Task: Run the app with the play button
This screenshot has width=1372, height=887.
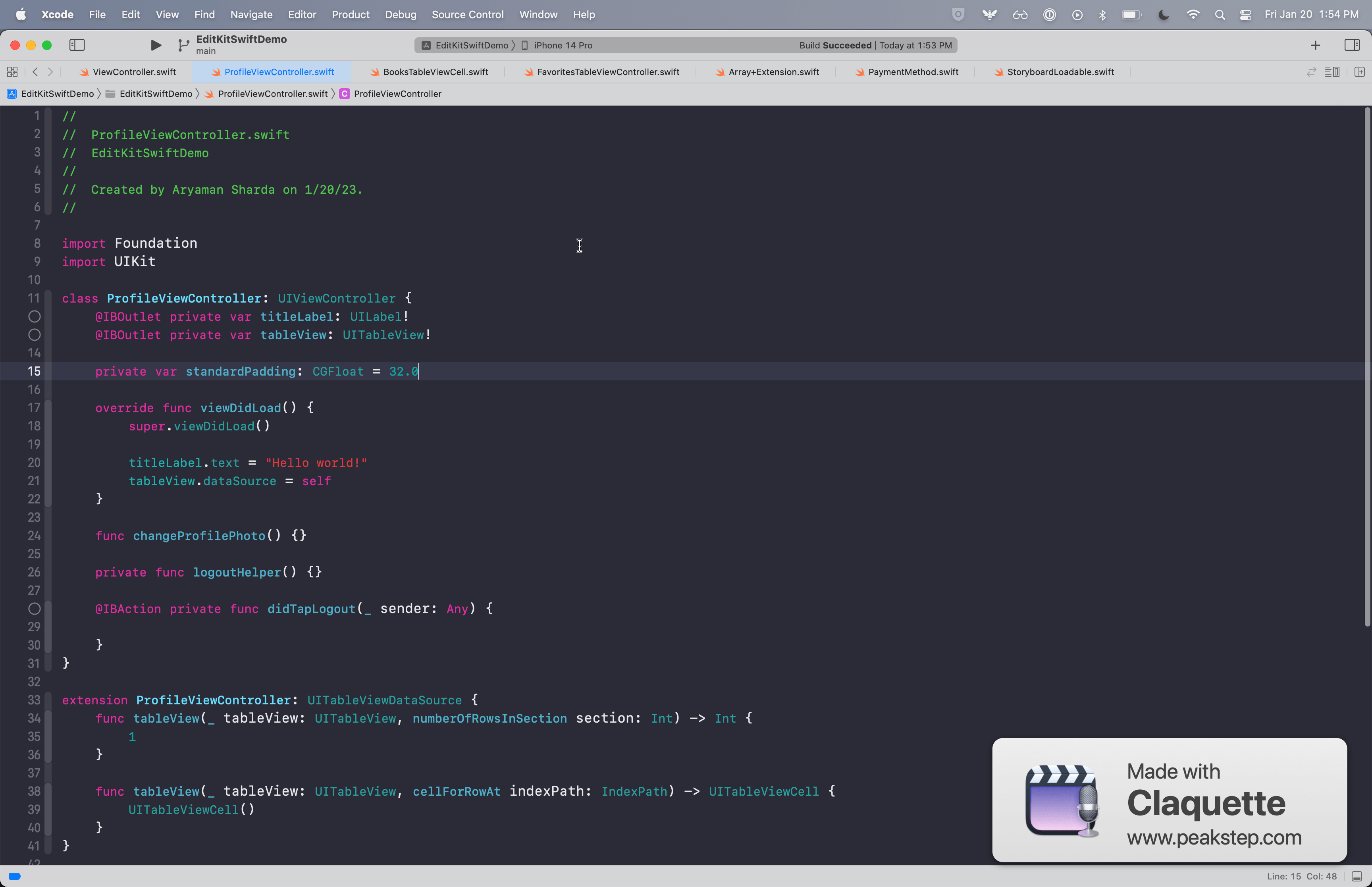Action: [156, 45]
